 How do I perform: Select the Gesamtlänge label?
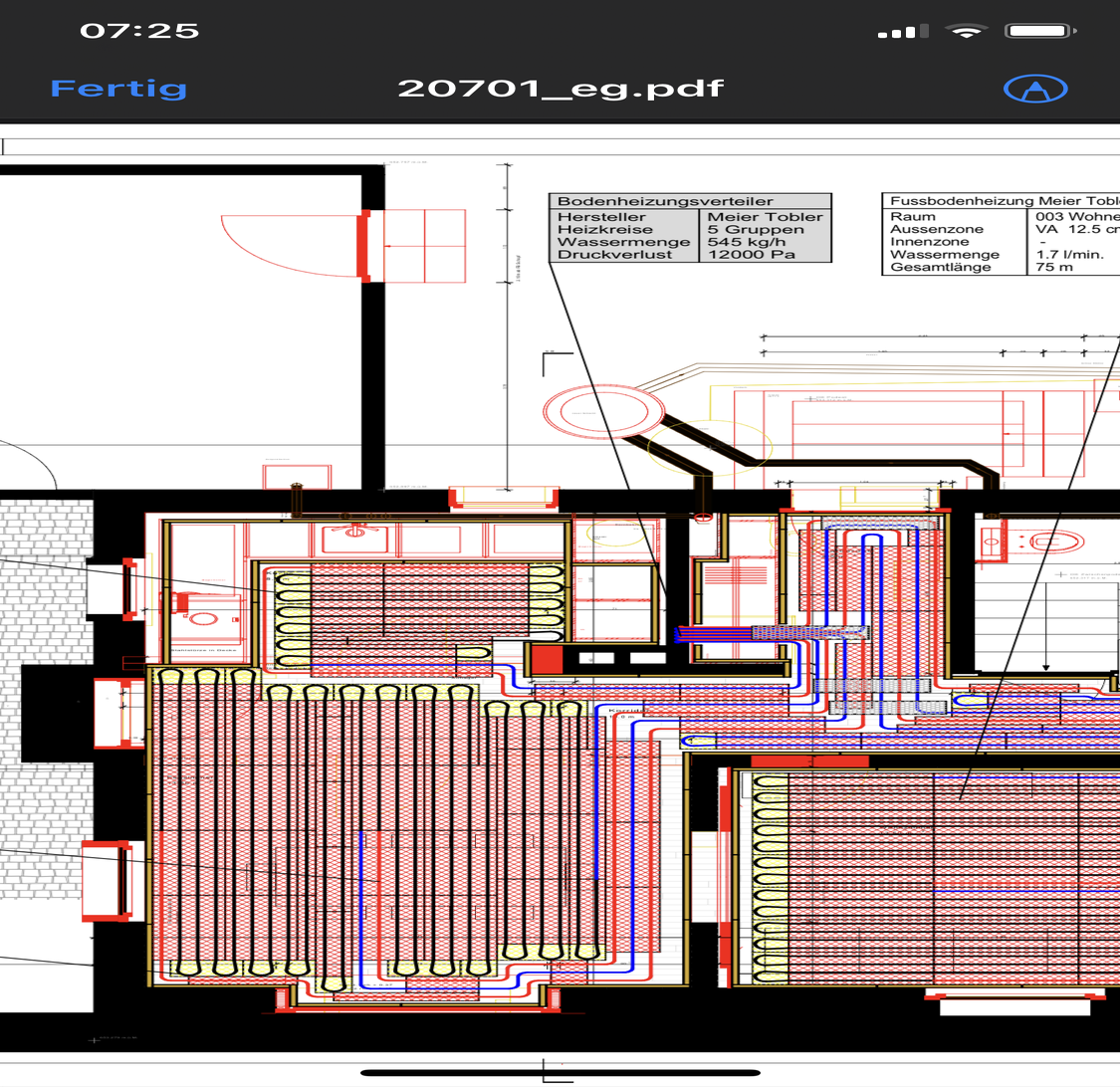tap(940, 267)
